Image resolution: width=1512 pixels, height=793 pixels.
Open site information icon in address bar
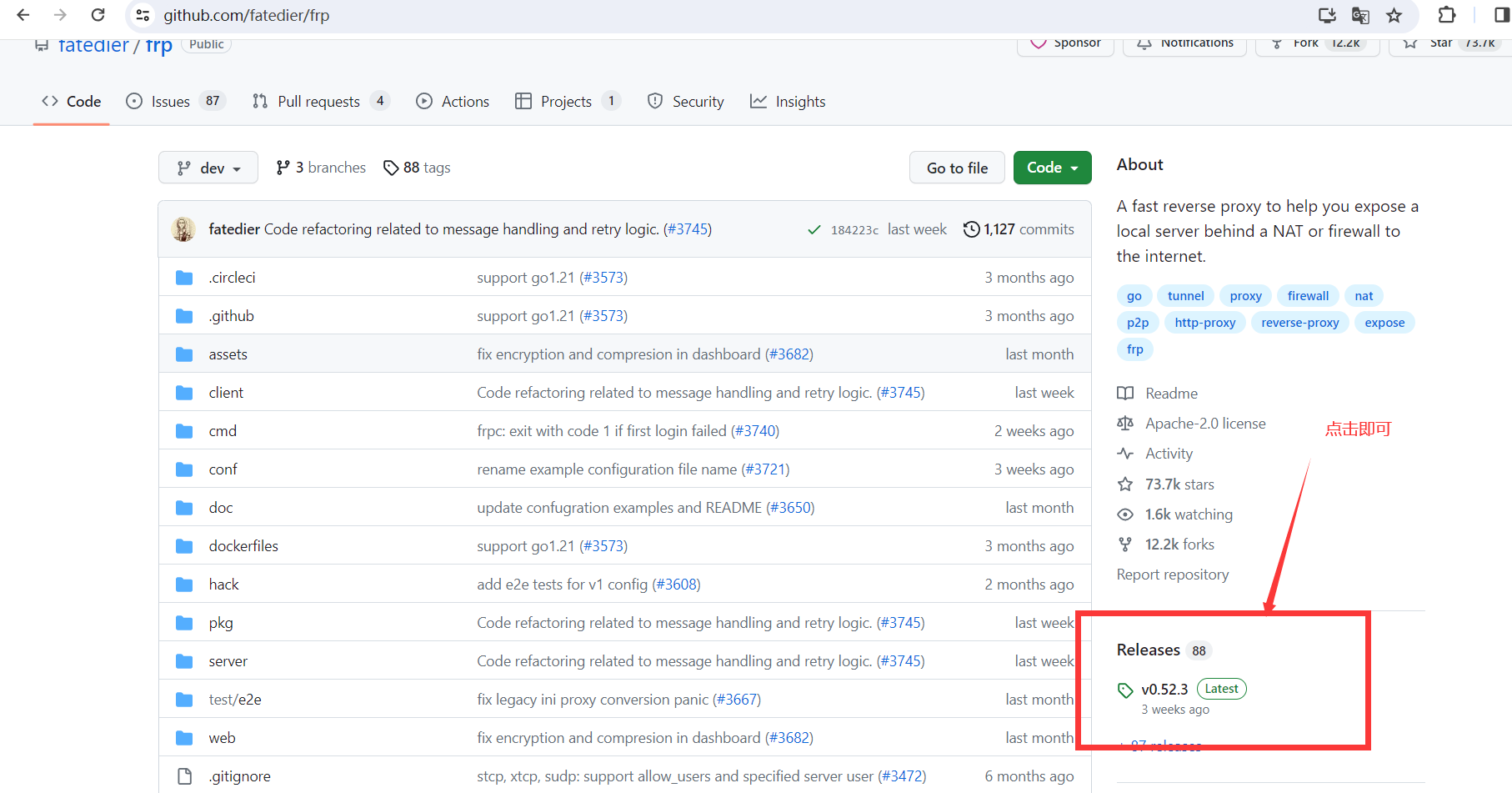pyautogui.click(x=143, y=15)
